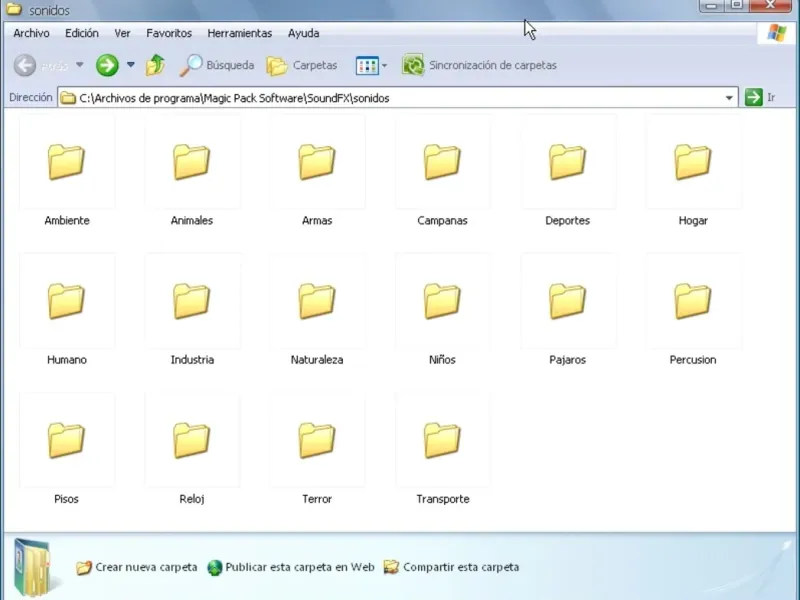This screenshot has width=800, height=600.
Task: Click Publicar esta carpeta en Web
Action: click(x=299, y=567)
